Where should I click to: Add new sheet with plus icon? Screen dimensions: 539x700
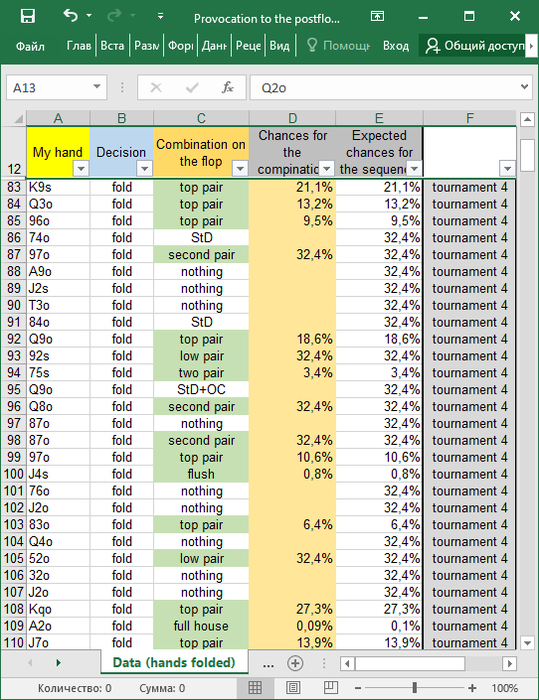(x=295, y=663)
